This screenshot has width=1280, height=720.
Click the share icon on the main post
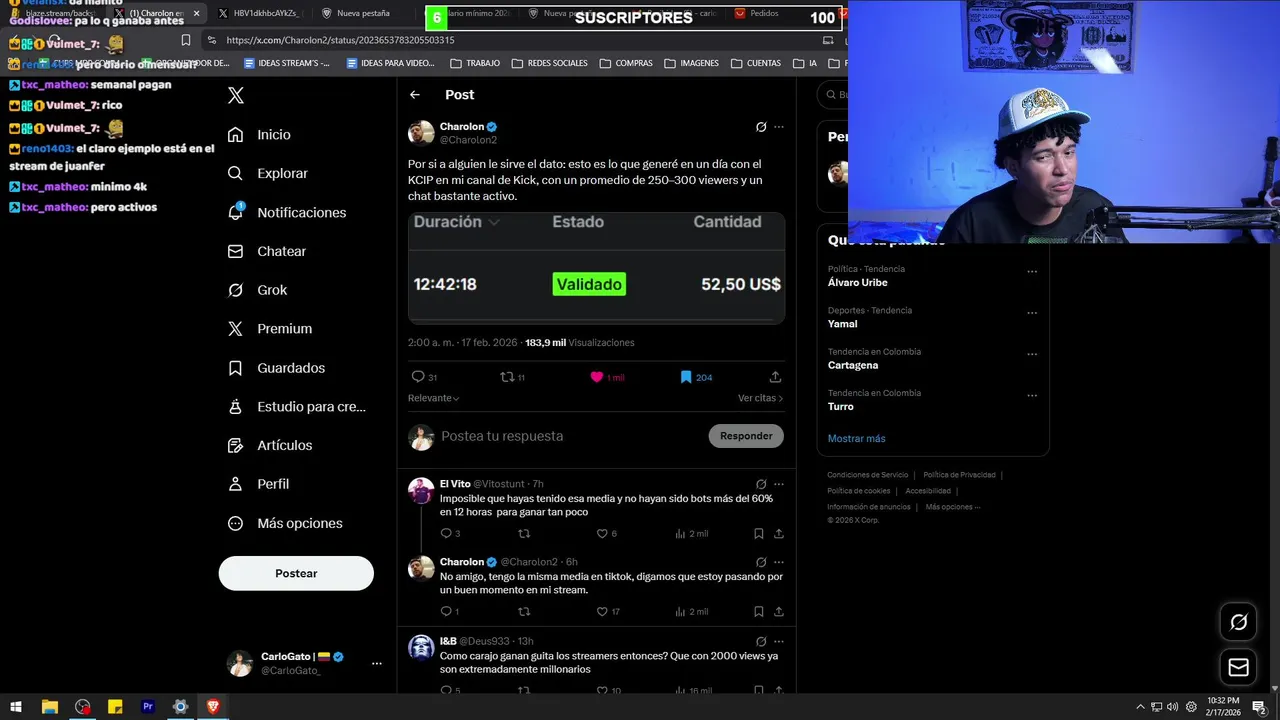coord(775,377)
